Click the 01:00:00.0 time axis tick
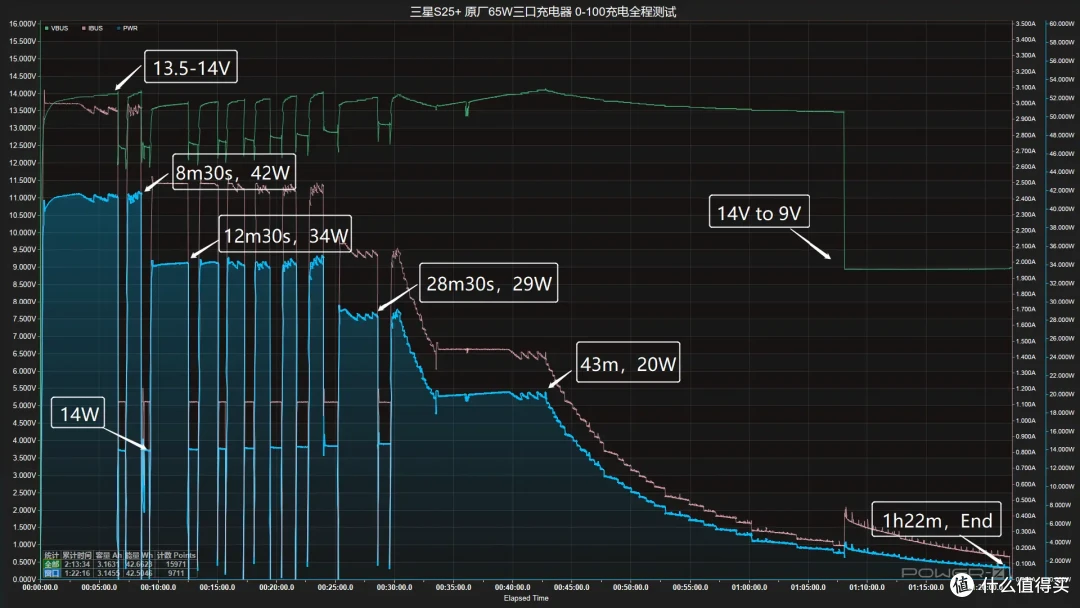This screenshot has width=1080, height=608. click(749, 587)
